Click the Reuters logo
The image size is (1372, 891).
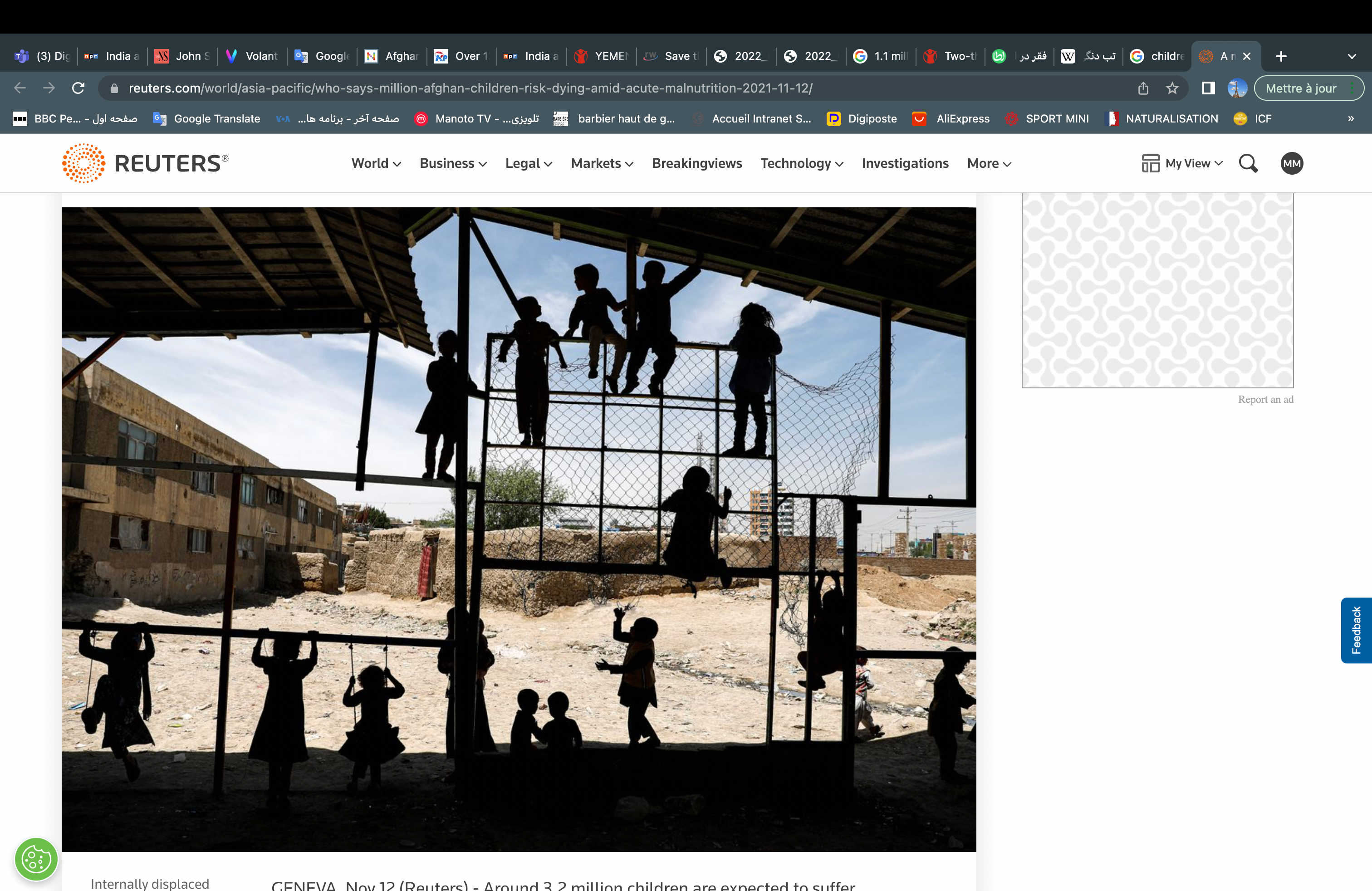145,163
